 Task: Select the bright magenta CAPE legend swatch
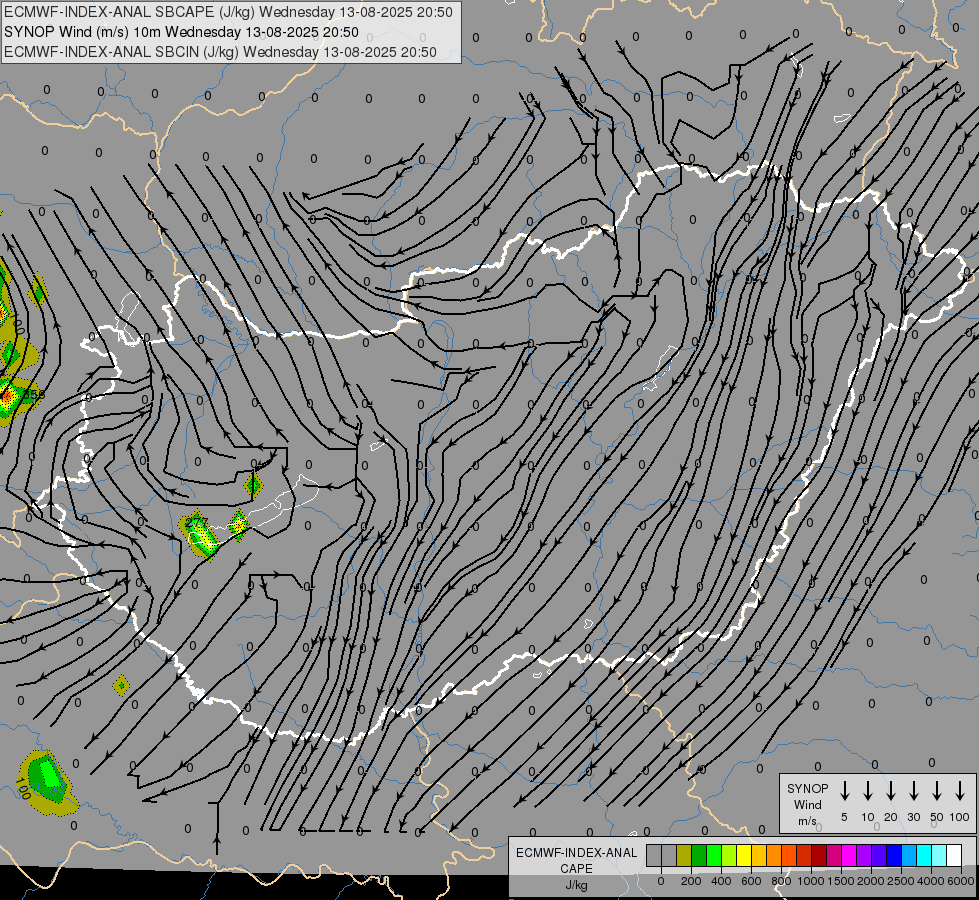[850, 855]
